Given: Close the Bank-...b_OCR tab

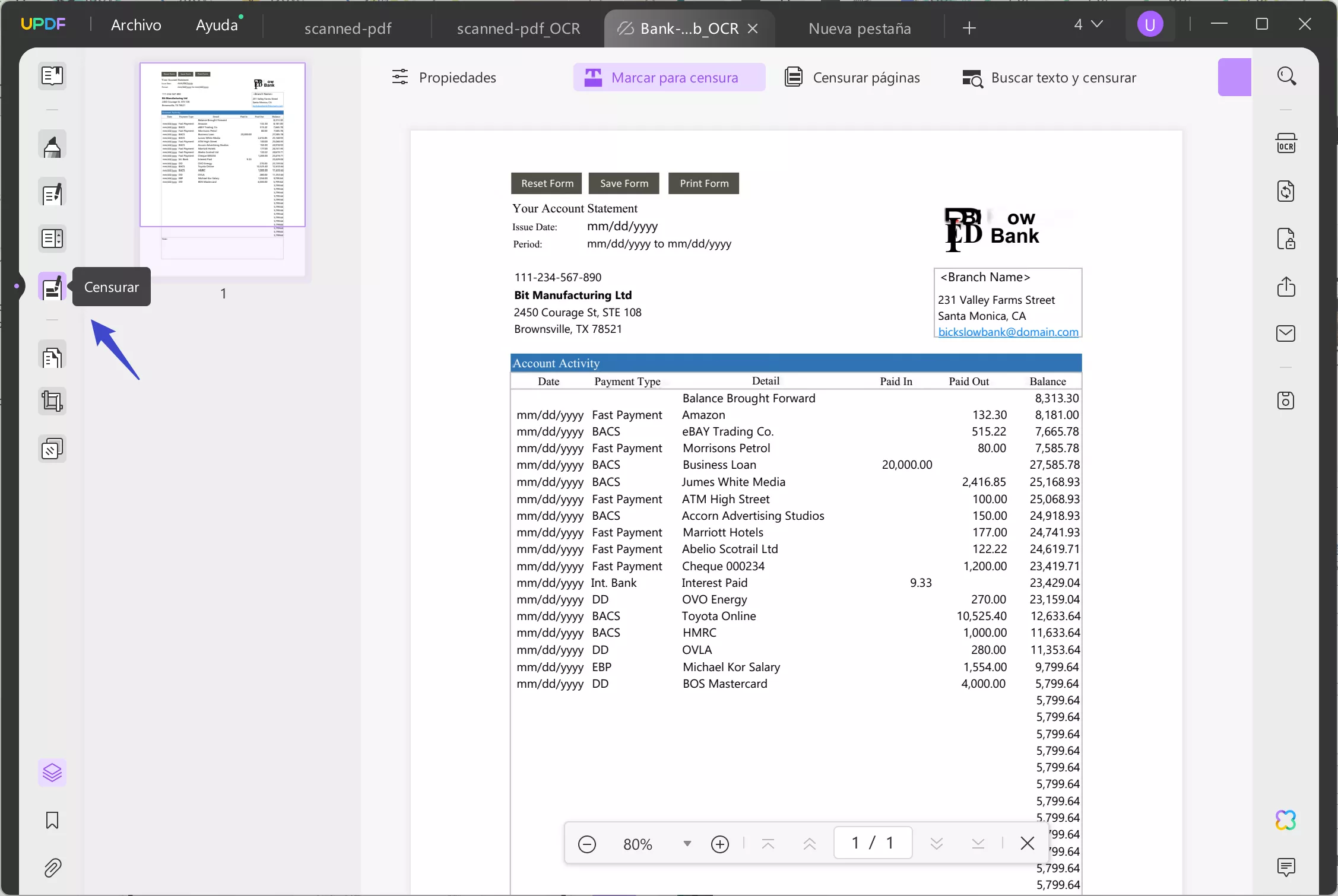Looking at the screenshot, I should [753, 28].
